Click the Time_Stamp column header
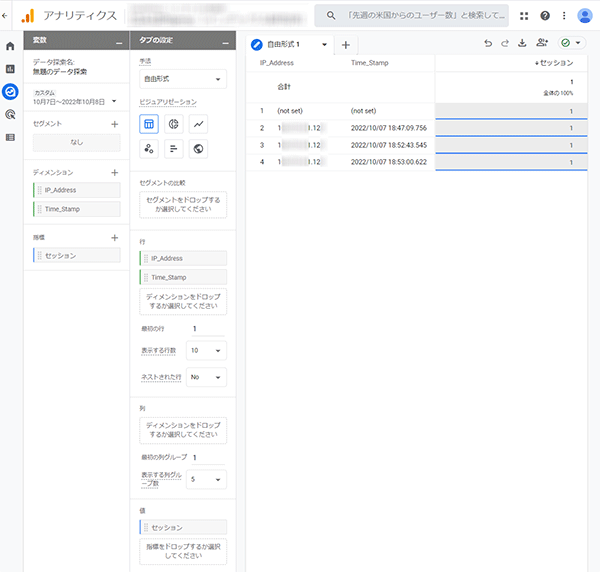Screen dimensions: 600x572 [370, 63]
